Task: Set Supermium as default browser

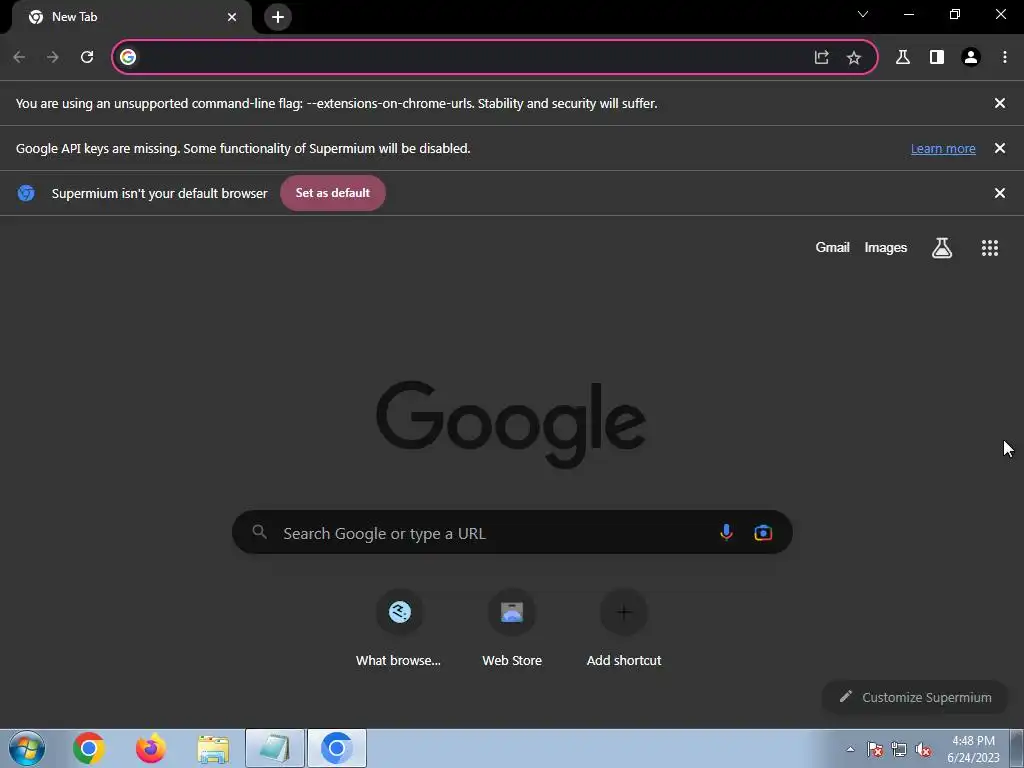Action: [332, 193]
